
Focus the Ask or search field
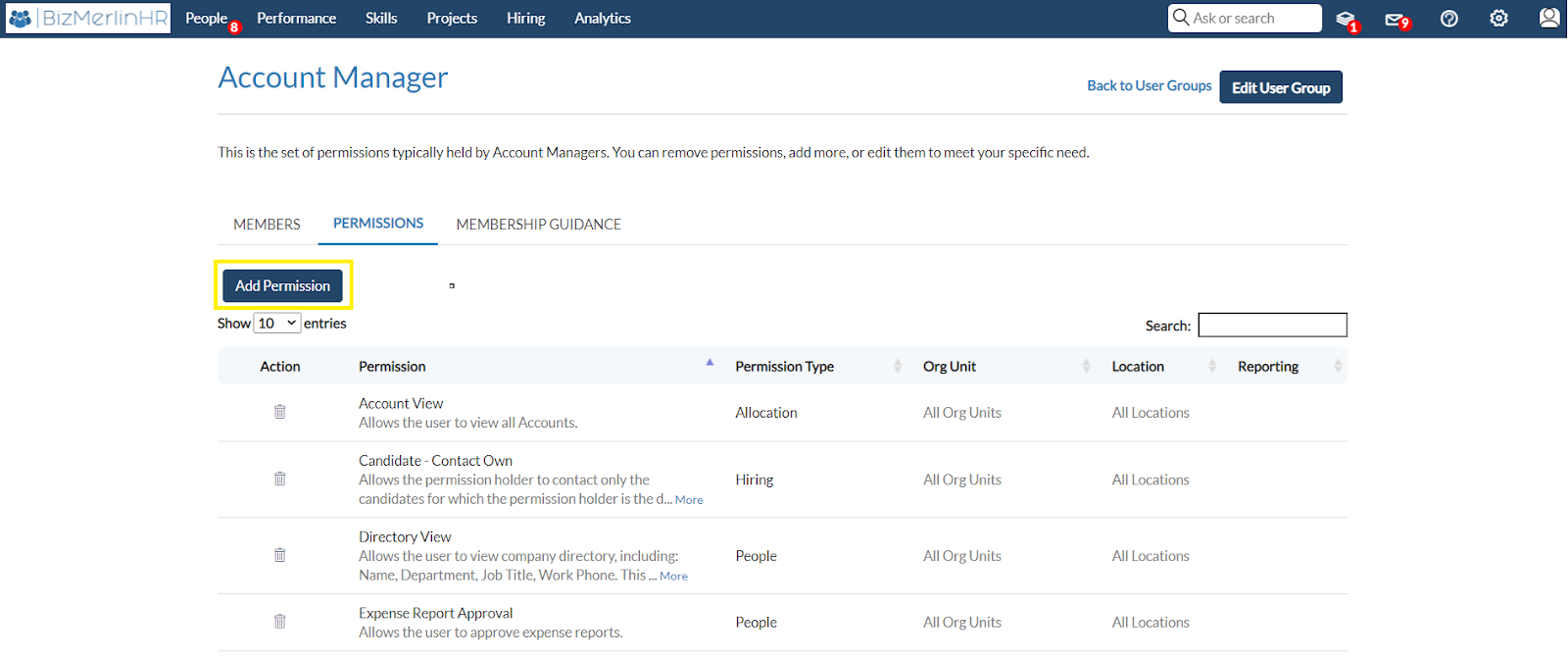1246,19
